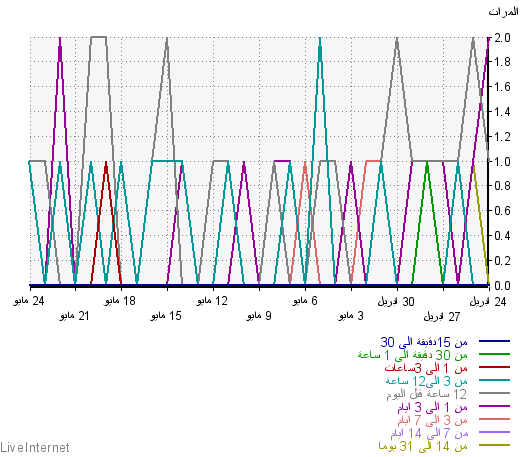Select legend text 'من 14 الى 31 يوما'
520x457 pixels.
point(423,446)
